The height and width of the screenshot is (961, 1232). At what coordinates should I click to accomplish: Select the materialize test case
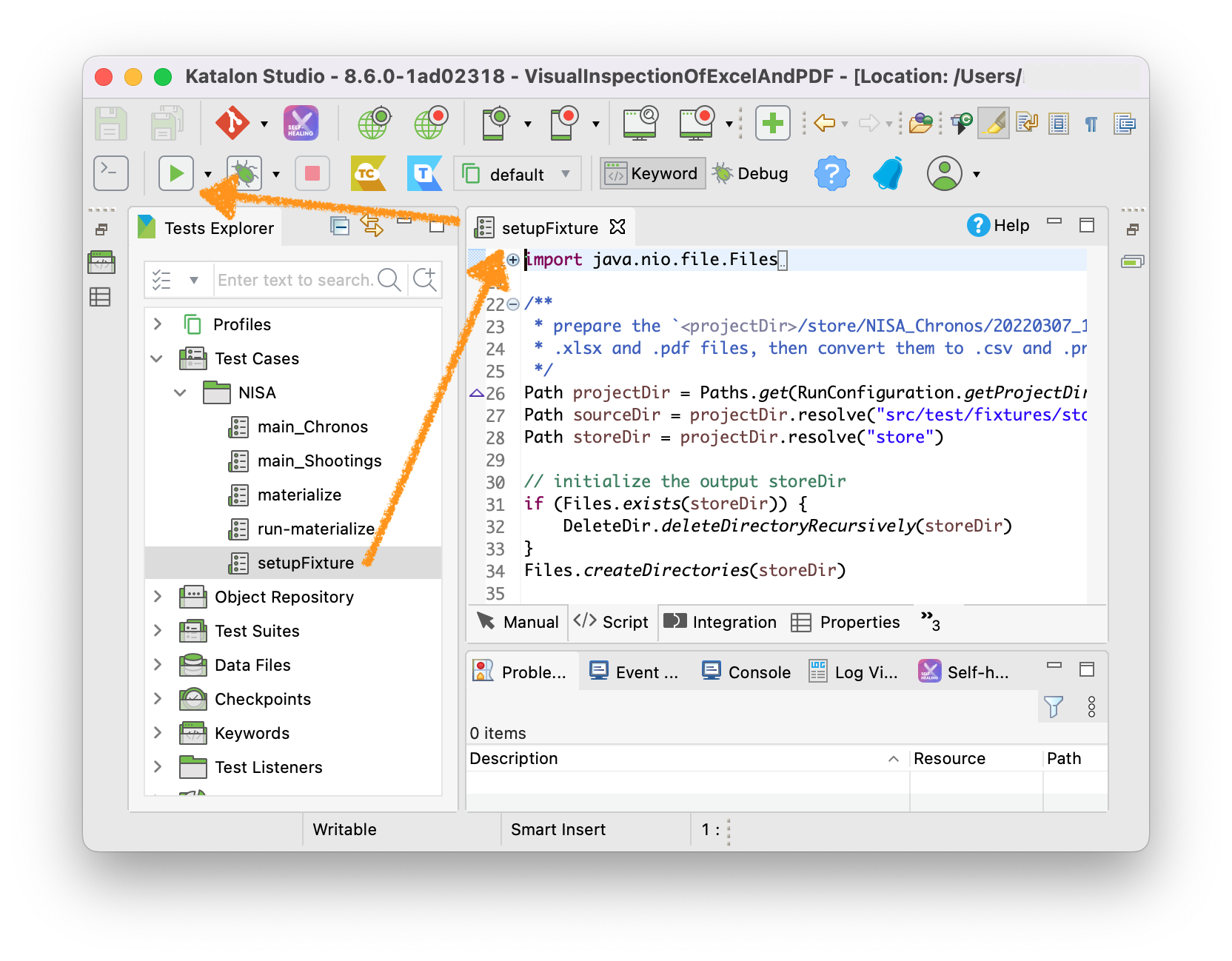coord(299,495)
